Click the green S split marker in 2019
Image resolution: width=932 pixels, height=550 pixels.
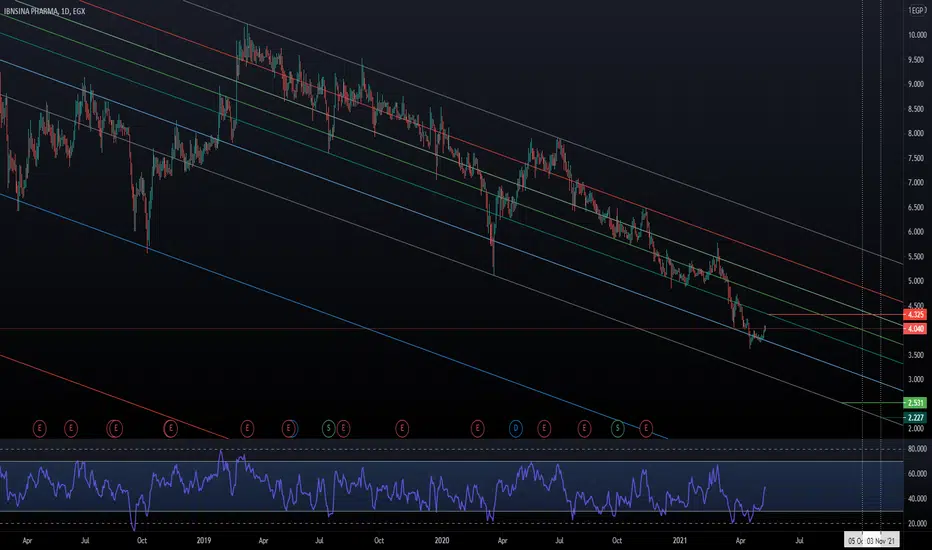(328, 428)
